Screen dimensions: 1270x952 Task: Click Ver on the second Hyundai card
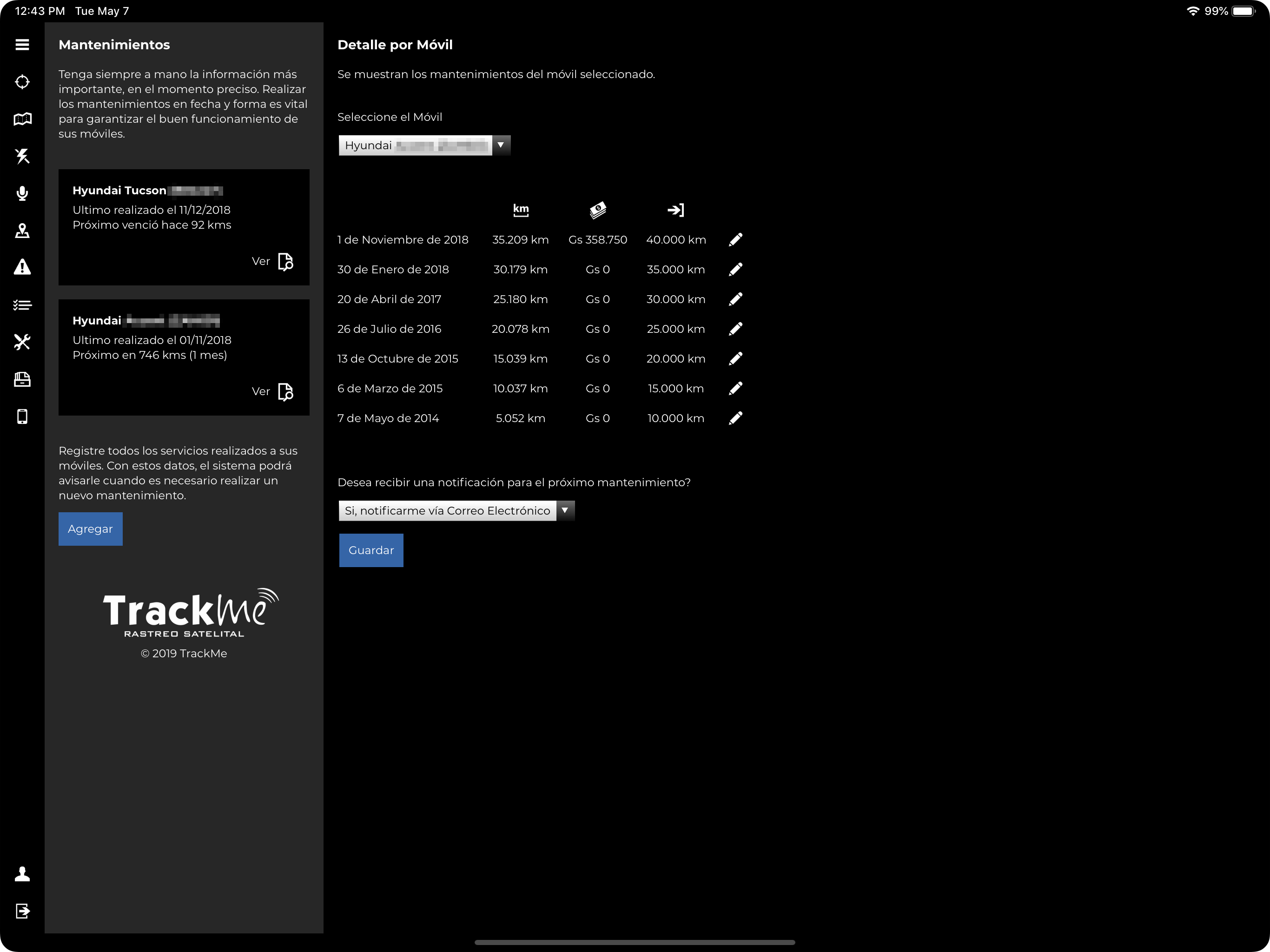pyautogui.click(x=261, y=391)
